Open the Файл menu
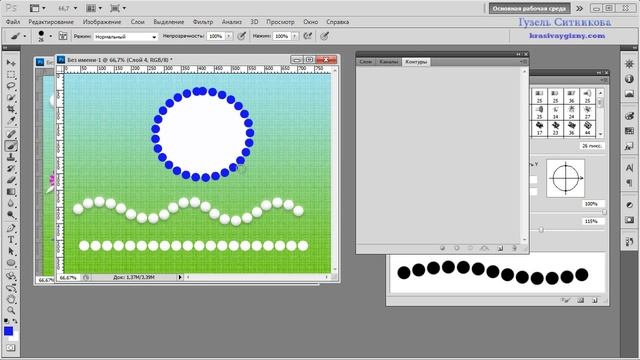Viewport: 640px width, 360px height. 13,22
